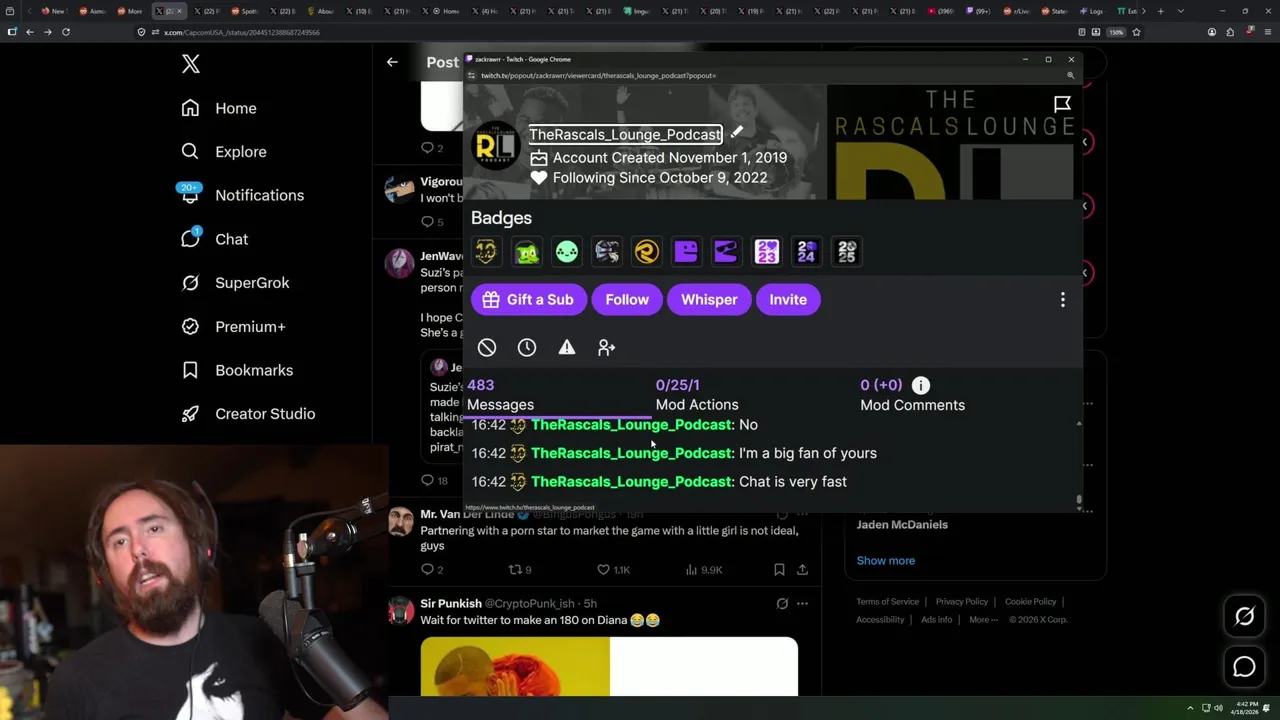Image resolution: width=1280 pixels, height=720 pixels.
Task: Click the zoom magnifier in popout address bar
Action: [x=1070, y=76]
